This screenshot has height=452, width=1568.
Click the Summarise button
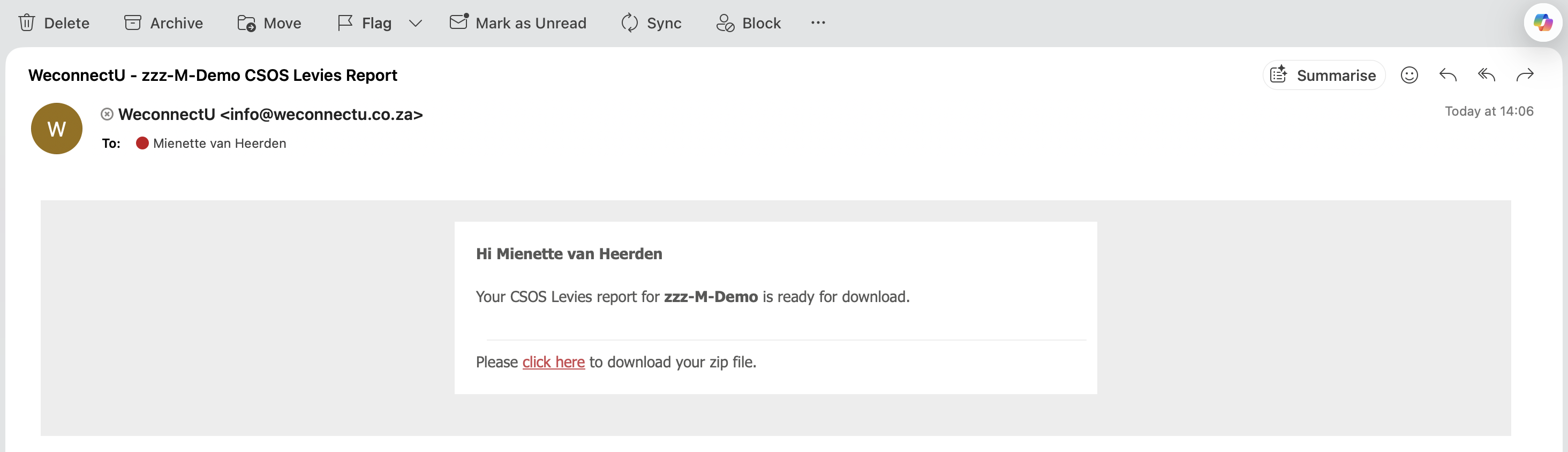(x=1323, y=76)
